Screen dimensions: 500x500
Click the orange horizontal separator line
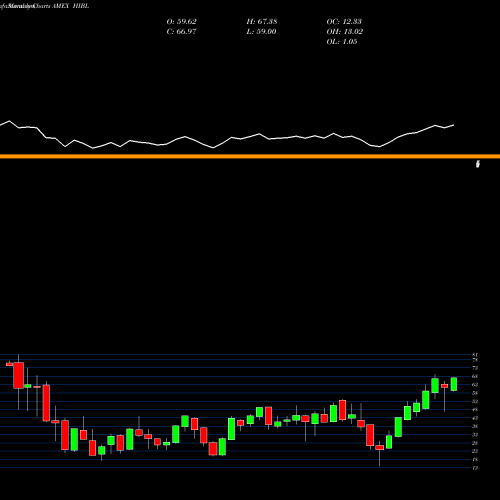point(250,156)
